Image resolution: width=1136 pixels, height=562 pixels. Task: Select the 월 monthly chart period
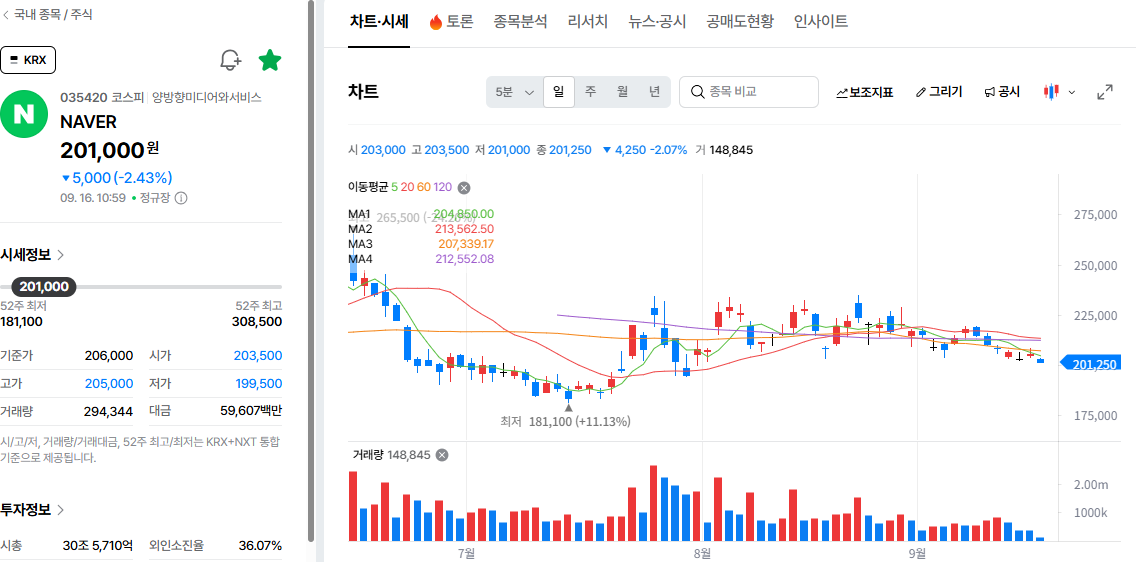pos(622,92)
